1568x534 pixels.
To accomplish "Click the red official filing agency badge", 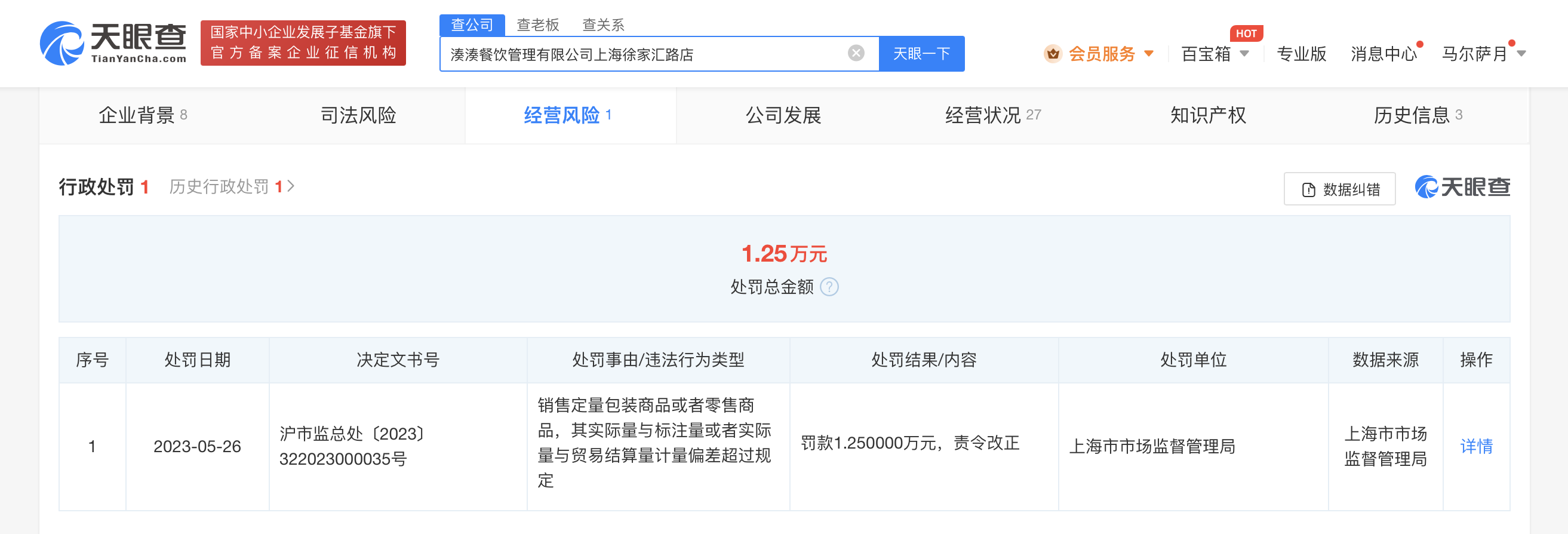I will pos(303,42).
